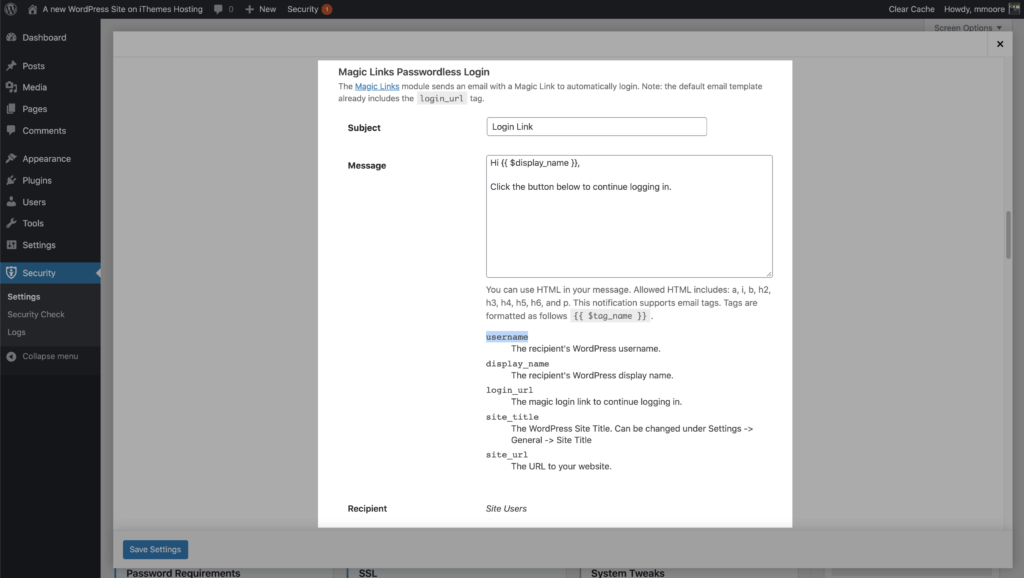Click the Media icon in sidebar
This screenshot has height=578, width=1024.
click(x=11, y=87)
